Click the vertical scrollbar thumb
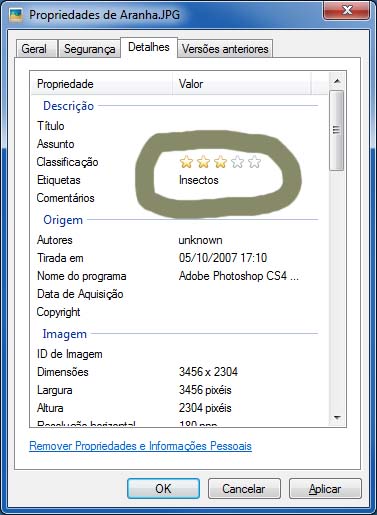Viewport: 377px width, 515px height. click(337, 130)
